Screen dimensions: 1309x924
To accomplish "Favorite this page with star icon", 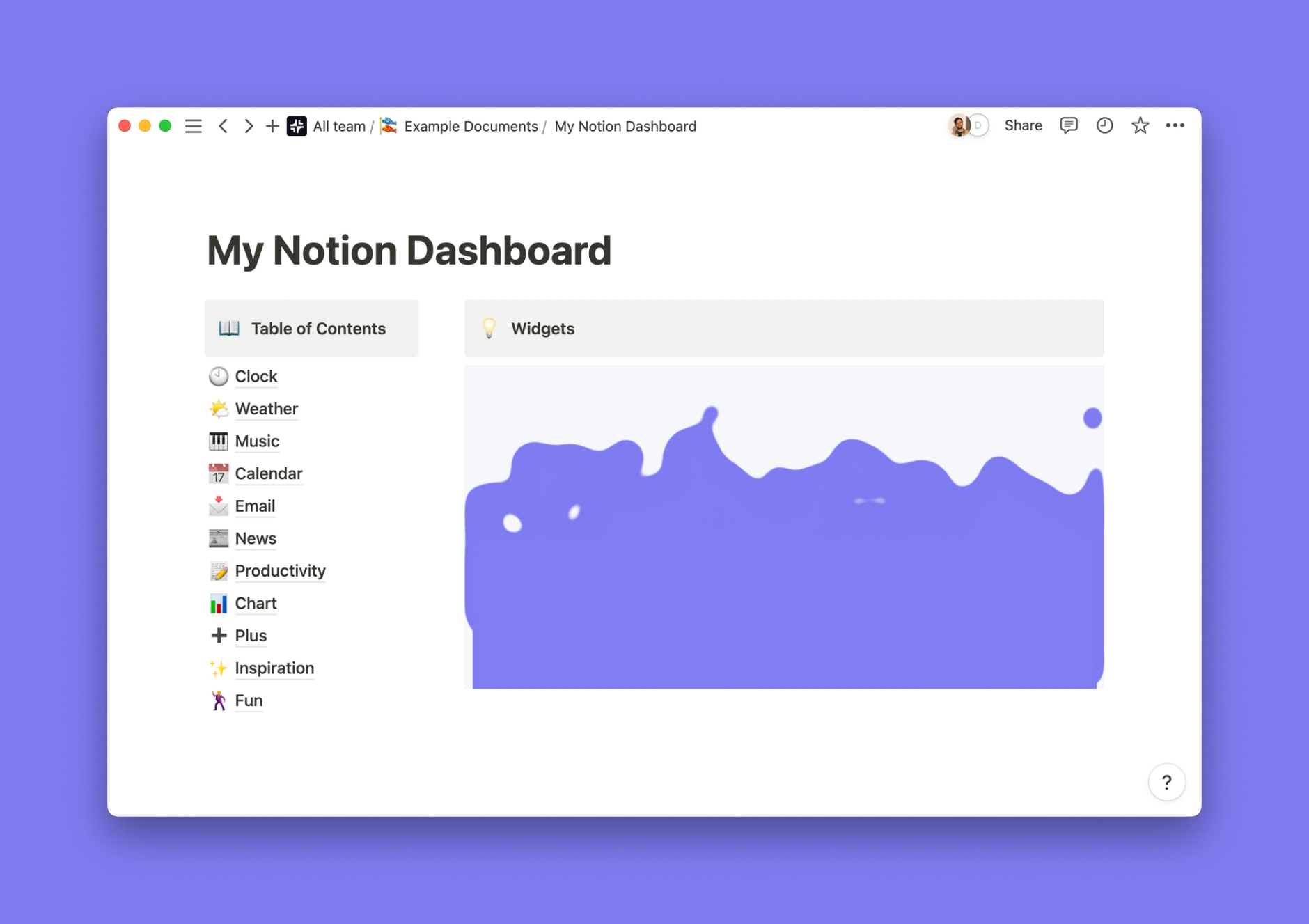I will coord(1140,125).
